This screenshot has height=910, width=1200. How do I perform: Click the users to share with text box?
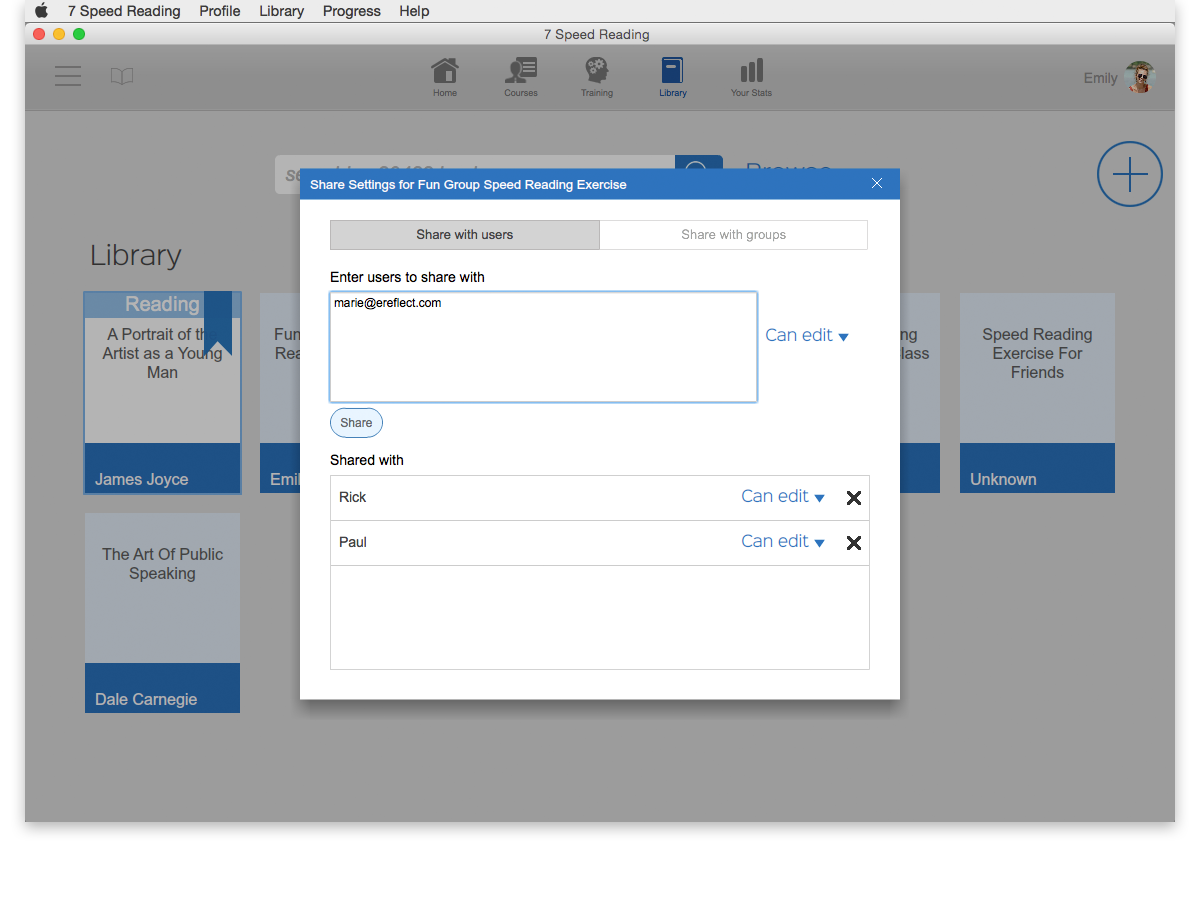pyautogui.click(x=543, y=347)
